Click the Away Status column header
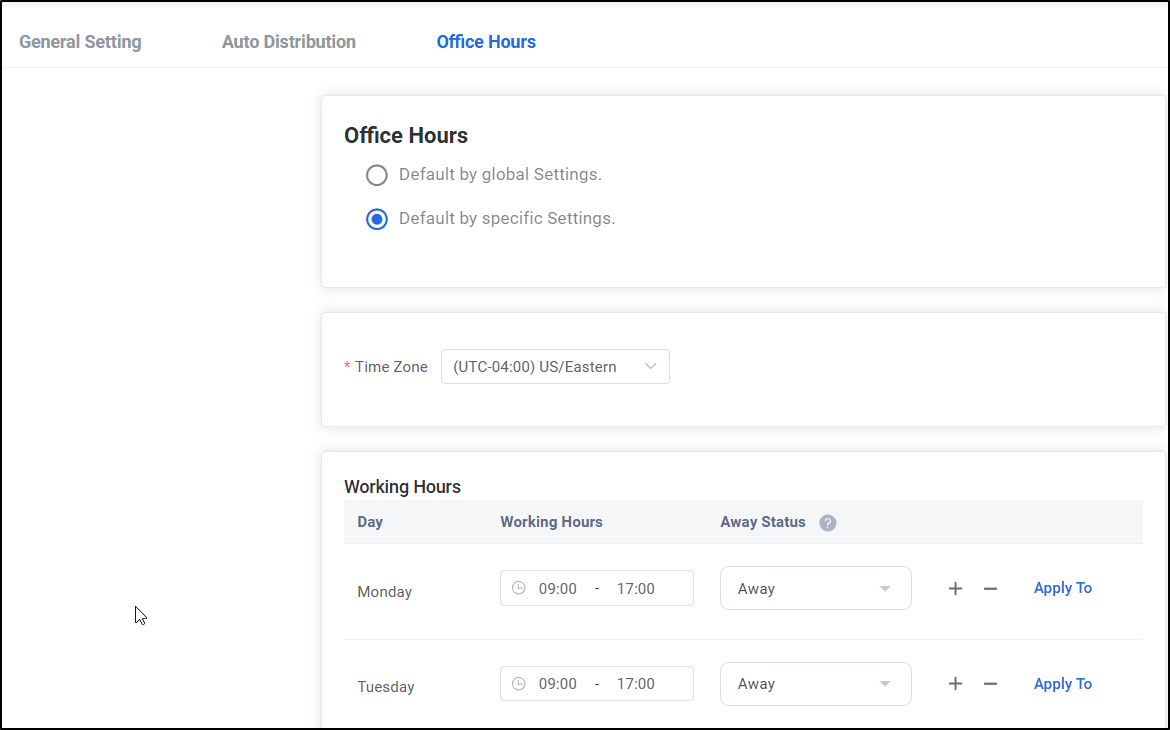The height and width of the screenshot is (730, 1170). 763,522
